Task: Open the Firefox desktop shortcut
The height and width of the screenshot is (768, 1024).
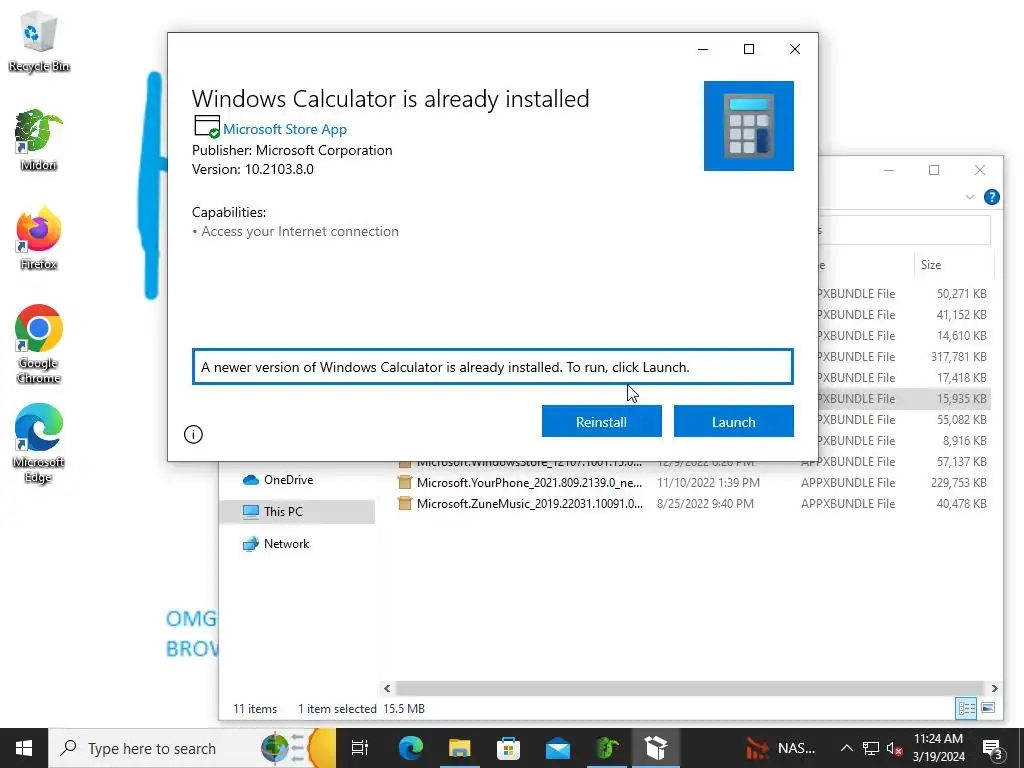Action: tap(39, 239)
